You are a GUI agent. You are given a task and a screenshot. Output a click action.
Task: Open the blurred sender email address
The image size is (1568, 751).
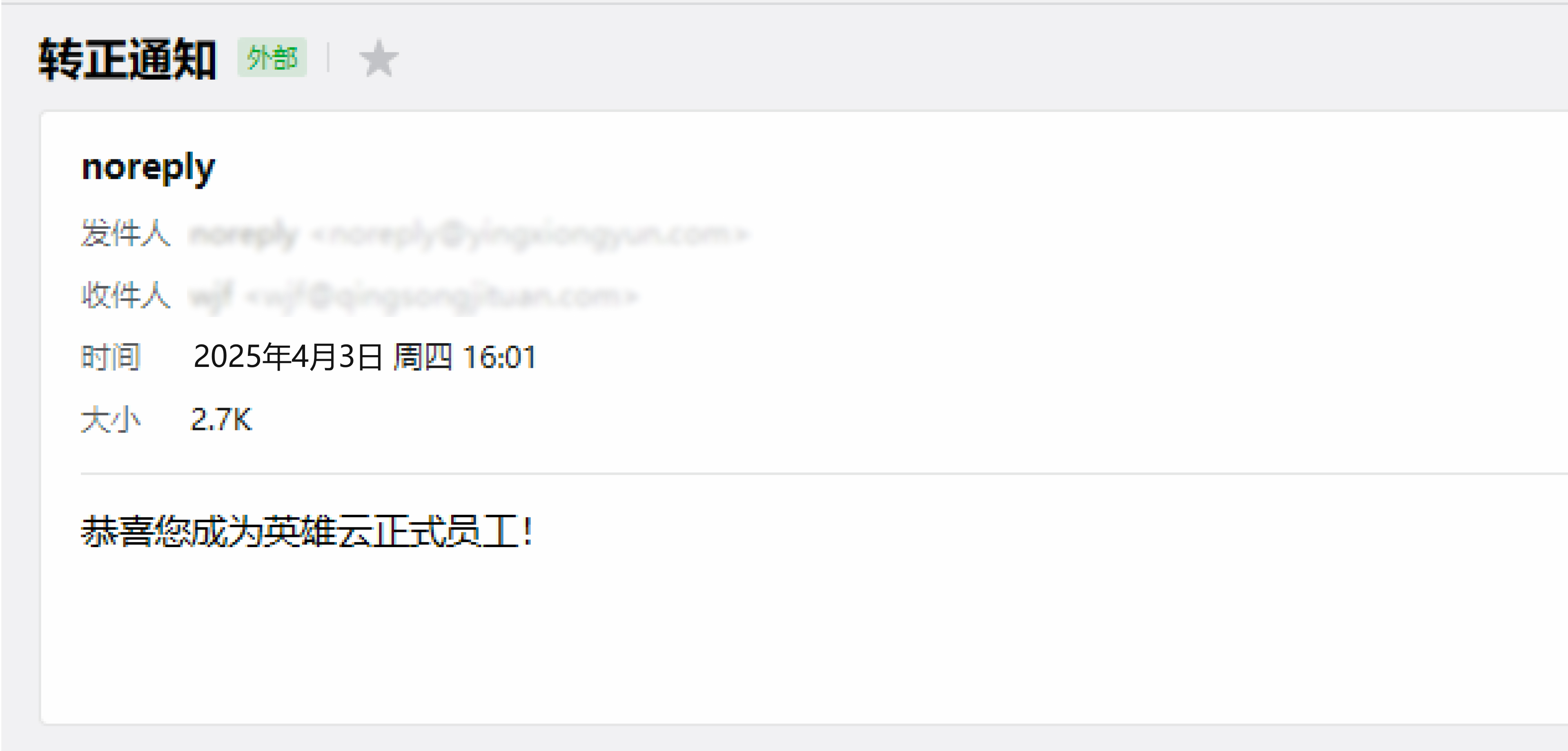coord(530,234)
